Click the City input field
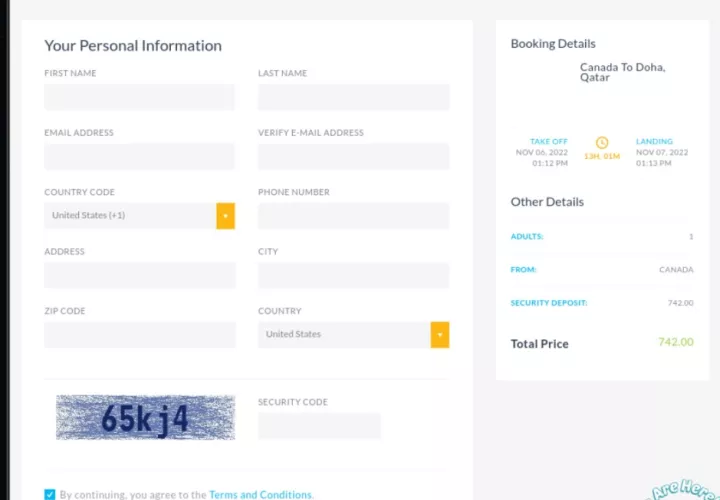The image size is (720, 500). [354, 275]
